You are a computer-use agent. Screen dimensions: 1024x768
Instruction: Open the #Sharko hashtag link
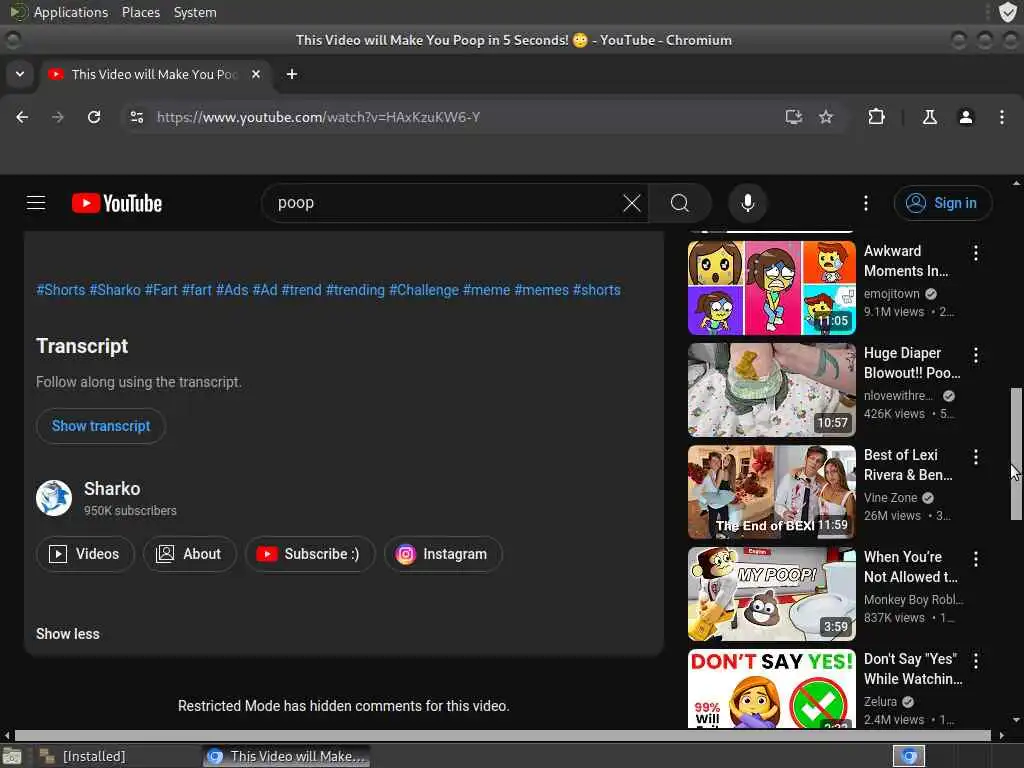pyautogui.click(x=115, y=290)
